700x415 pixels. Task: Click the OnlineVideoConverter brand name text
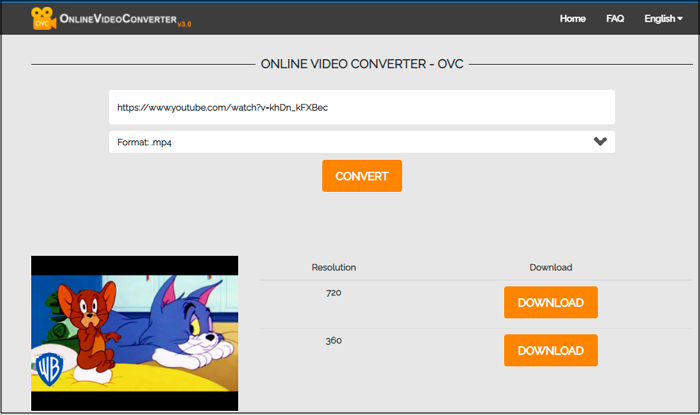point(116,18)
